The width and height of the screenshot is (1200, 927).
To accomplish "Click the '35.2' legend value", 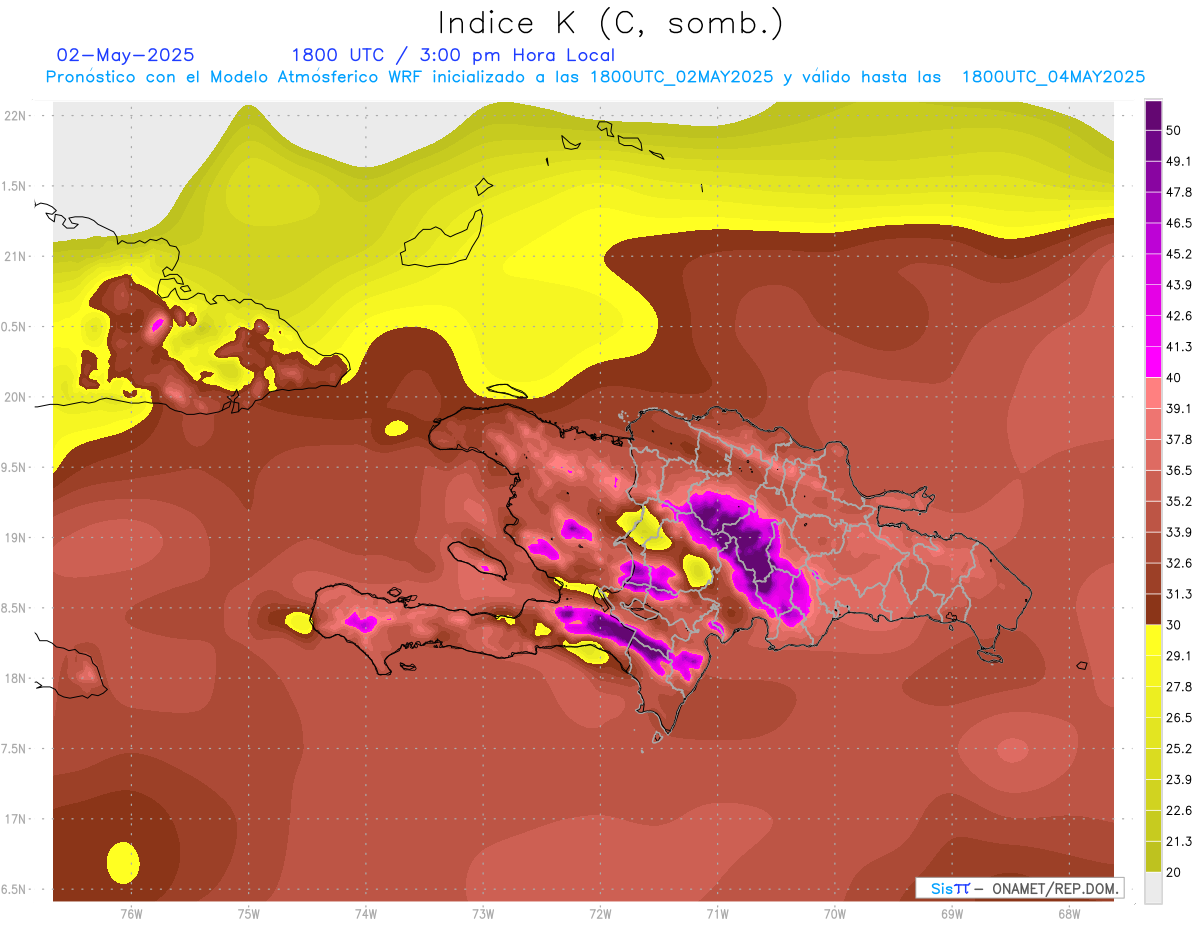I will pyautogui.click(x=1179, y=501).
